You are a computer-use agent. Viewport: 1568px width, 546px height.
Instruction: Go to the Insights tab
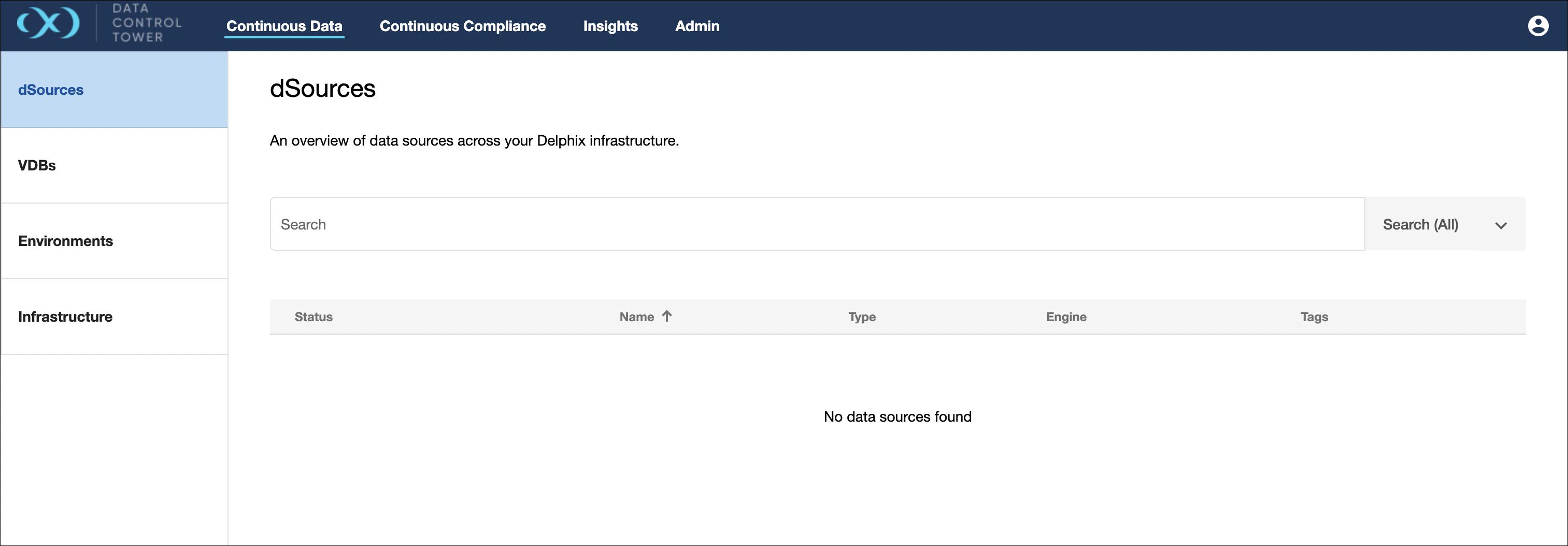click(x=610, y=26)
